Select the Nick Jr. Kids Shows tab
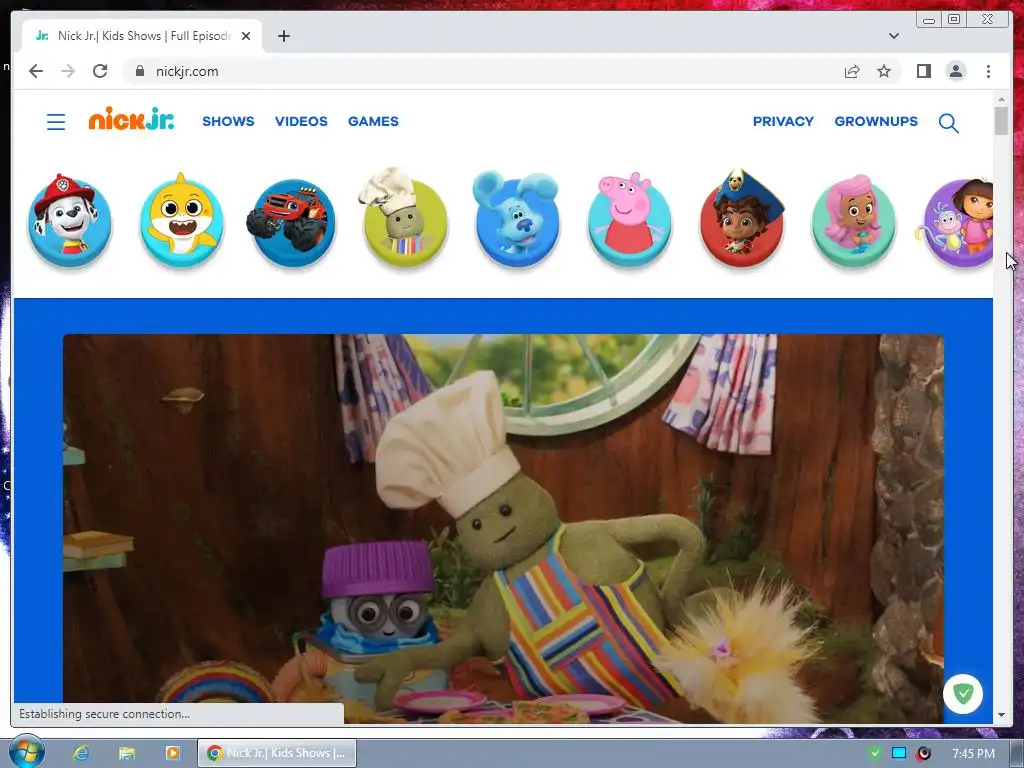 coord(142,36)
